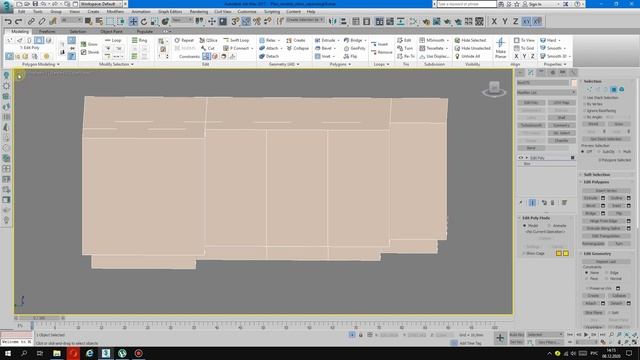The width and height of the screenshot is (640, 360).
Task: Click Hide Selected in Visibility panel
Action: tap(470, 40)
